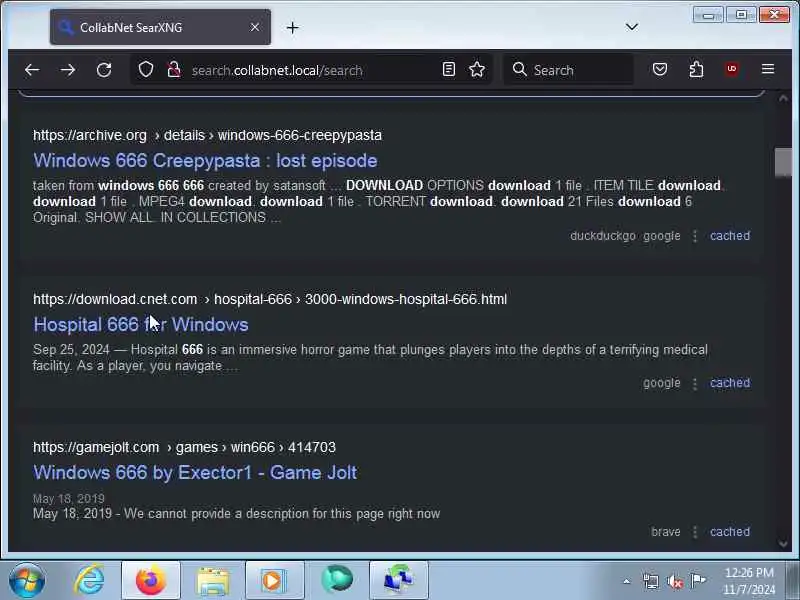Open more options for Game Jolt result
This screenshot has height=600, width=800.
[694, 532]
